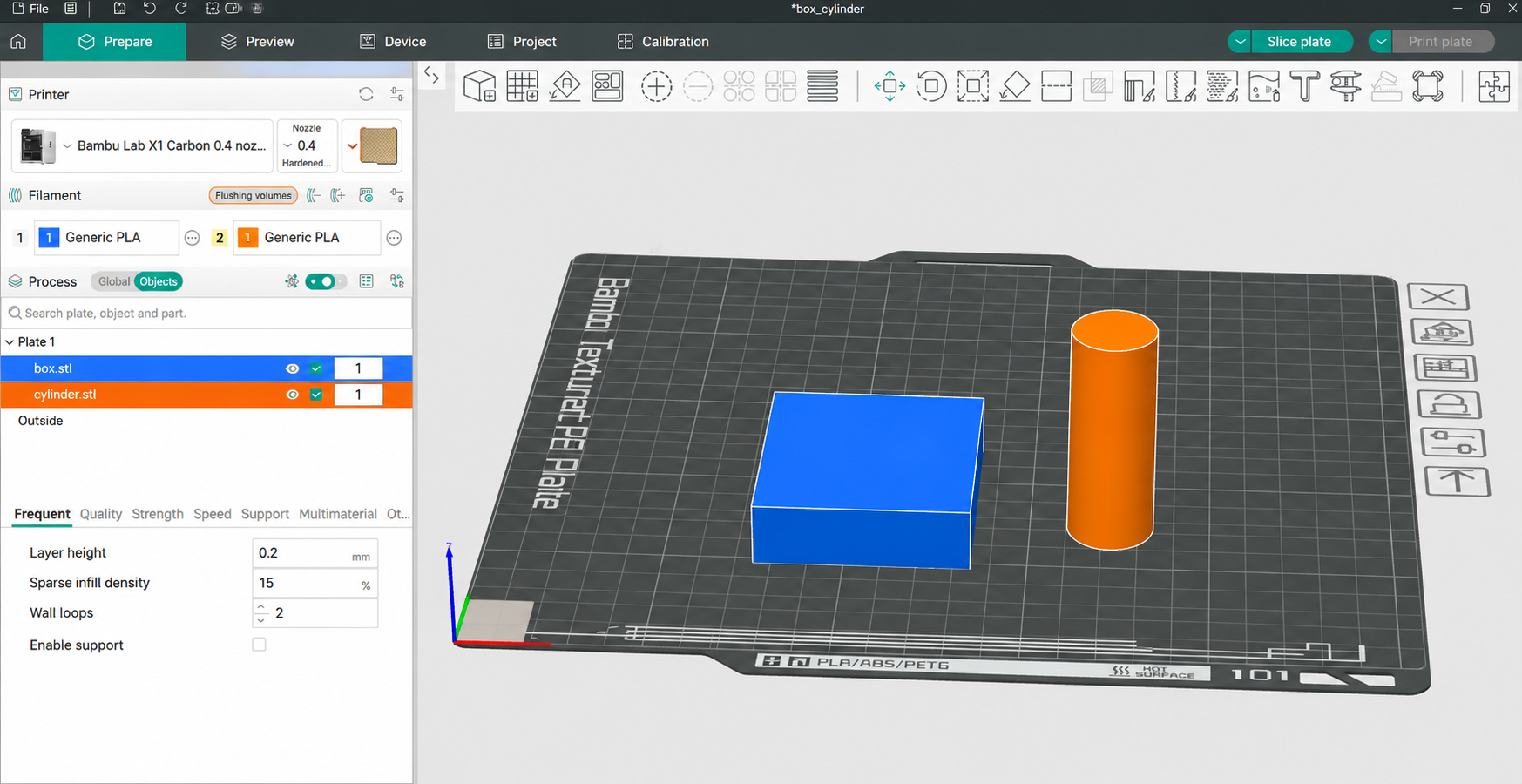Viewport: 1522px width, 784px height.
Task: Click the Variable layer height icon
Action: (822, 86)
